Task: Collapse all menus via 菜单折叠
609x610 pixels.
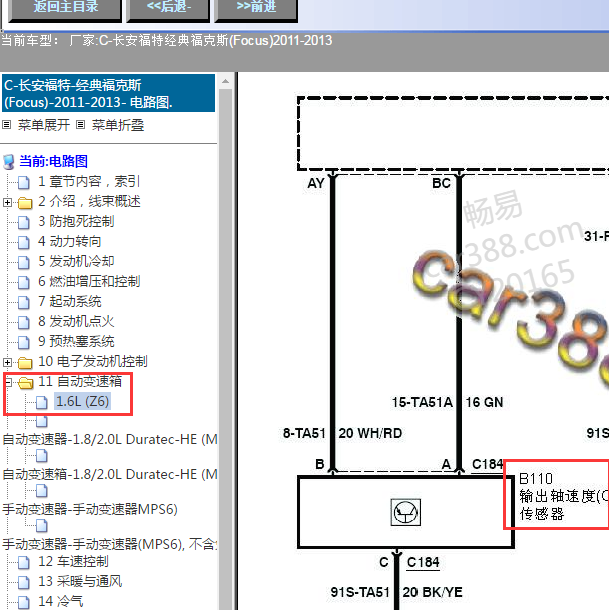Action: pos(118,125)
